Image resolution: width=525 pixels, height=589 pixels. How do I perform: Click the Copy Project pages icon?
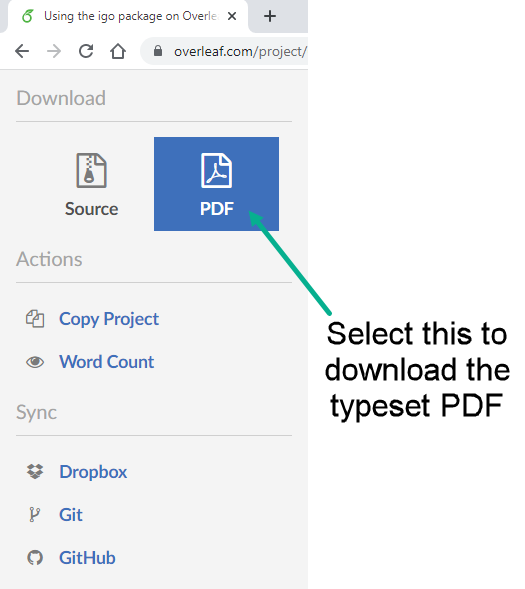pos(35,319)
